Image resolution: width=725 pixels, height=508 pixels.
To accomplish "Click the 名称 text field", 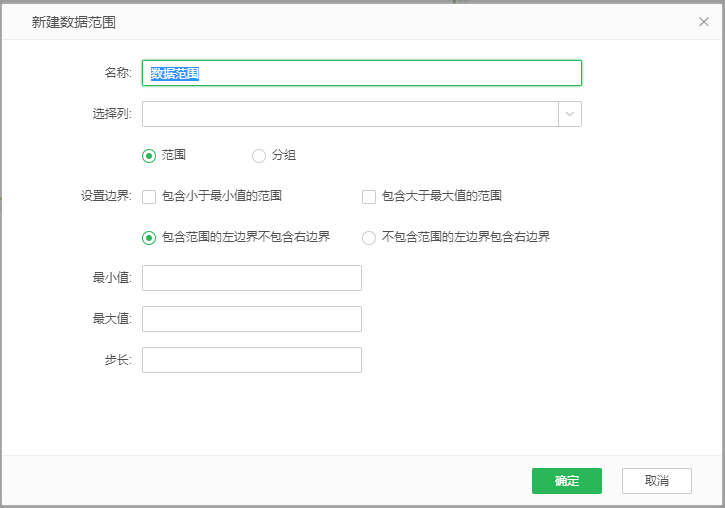I will point(362,73).
